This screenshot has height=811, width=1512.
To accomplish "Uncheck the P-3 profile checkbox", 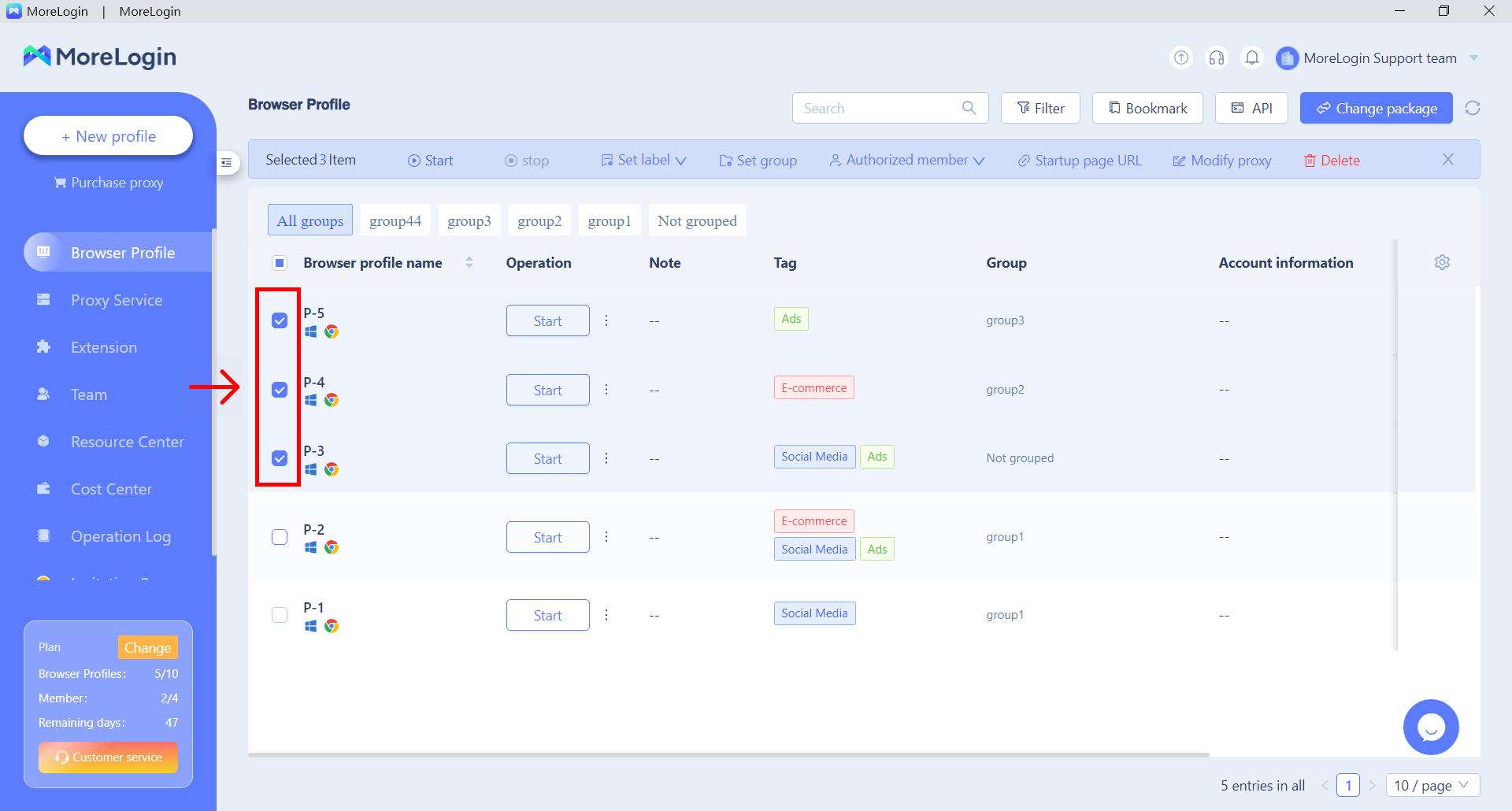I will pos(280,458).
